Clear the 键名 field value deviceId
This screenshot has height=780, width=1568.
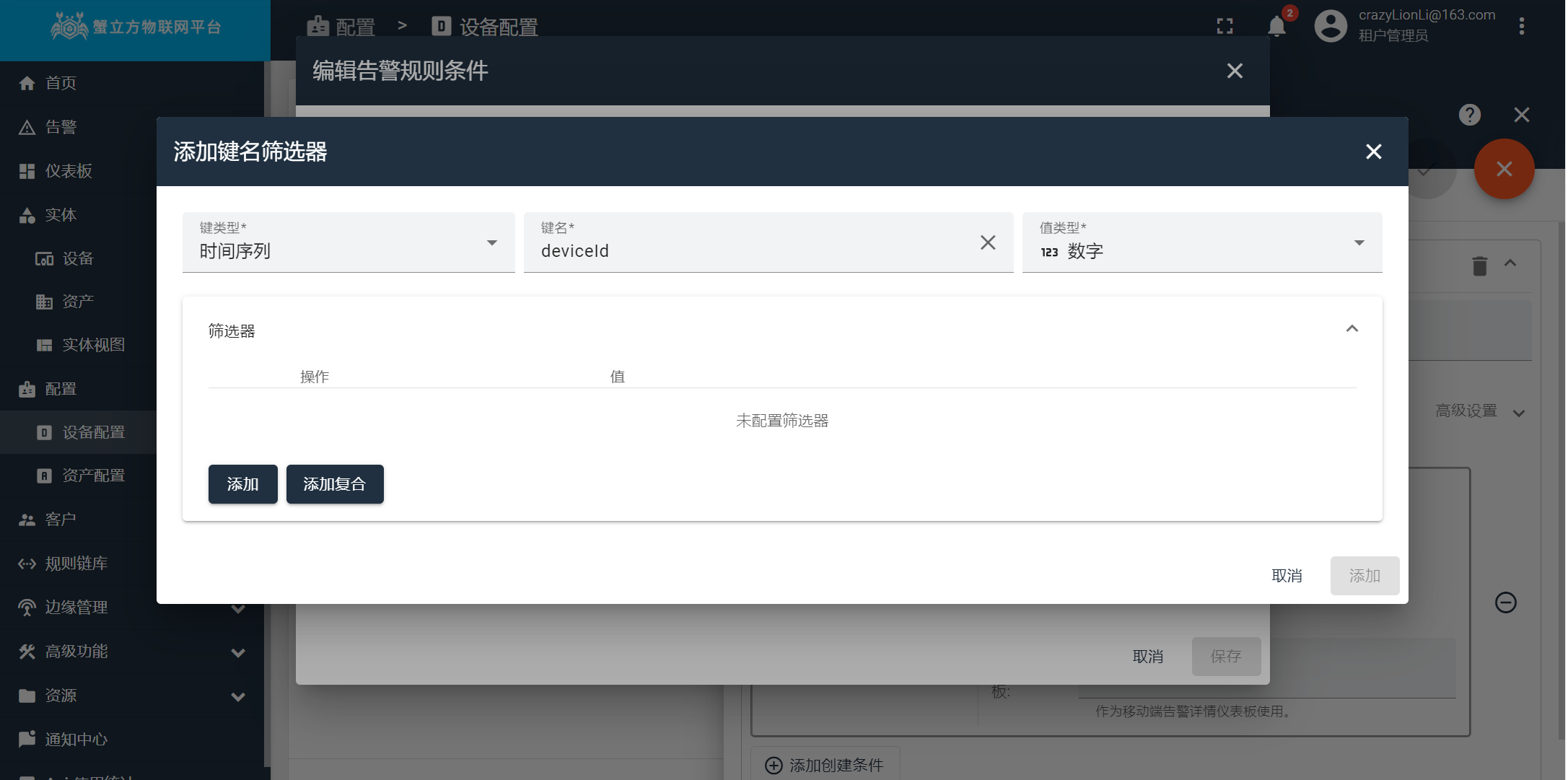tap(988, 242)
